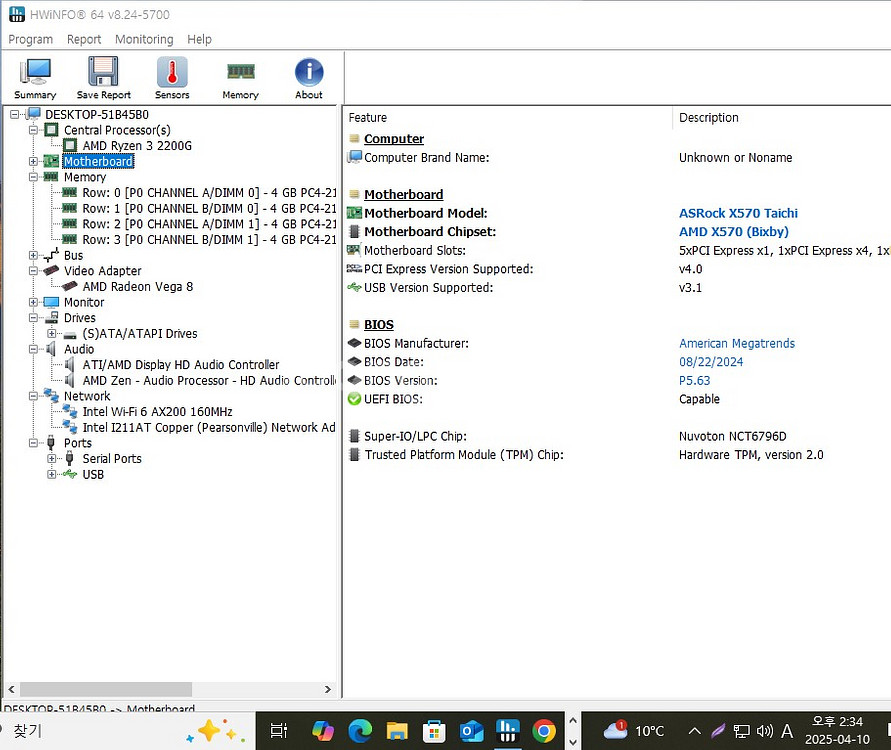Collapse the Ports tree node
The width and height of the screenshot is (891, 750).
click(x=34, y=443)
